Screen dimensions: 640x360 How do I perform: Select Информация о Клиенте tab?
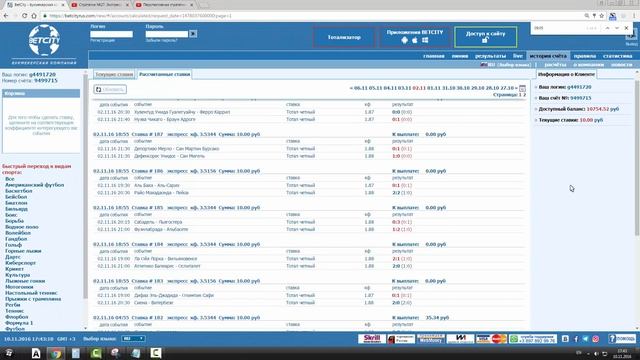pyautogui.click(x=566, y=74)
